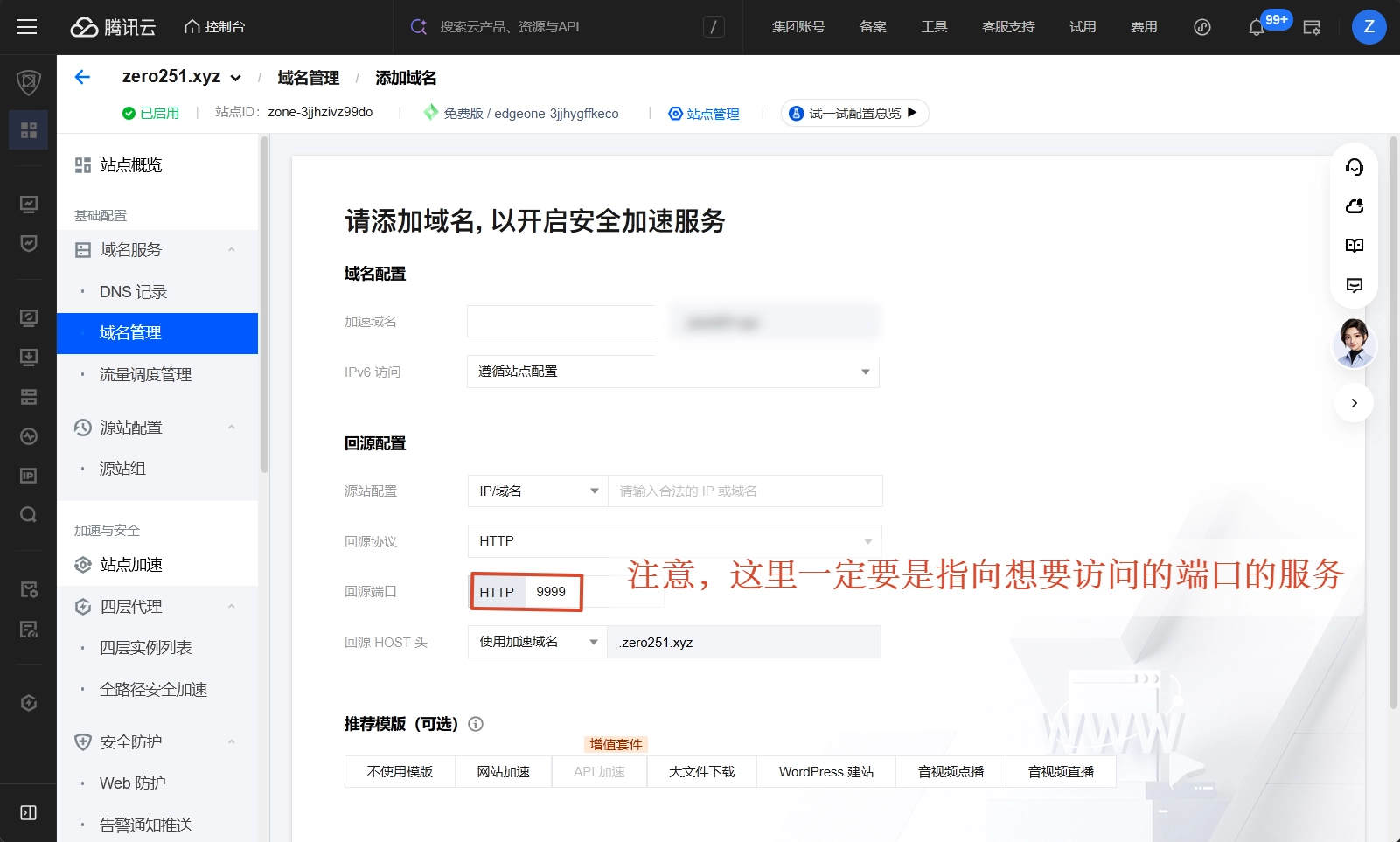The width and height of the screenshot is (1400, 842).
Task: Click the 站点管理 link
Action: tap(704, 114)
